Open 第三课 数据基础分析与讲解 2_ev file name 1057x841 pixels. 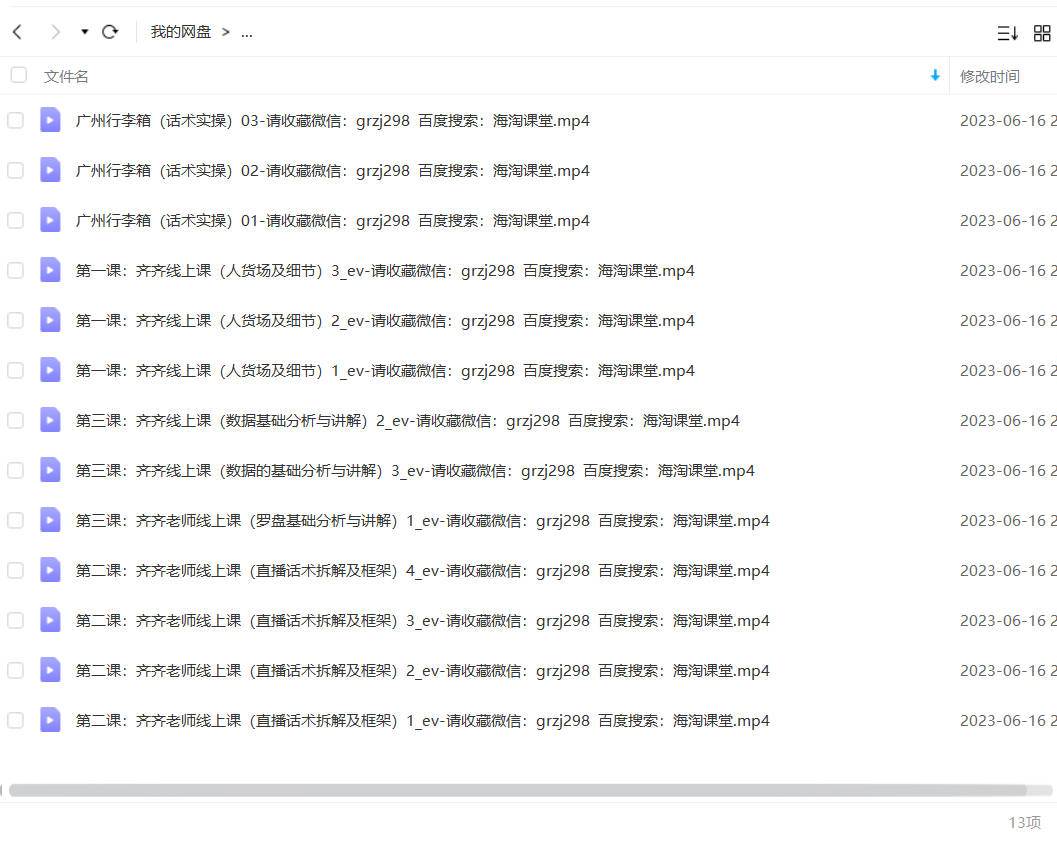(x=407, y=420)
